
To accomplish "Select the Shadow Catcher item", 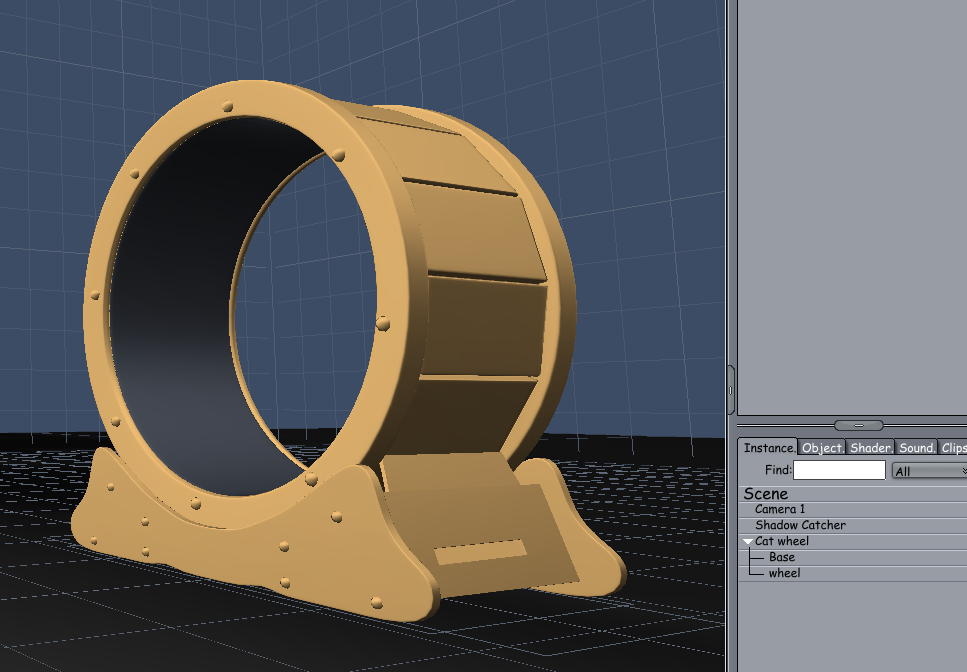I will [800, 525].
